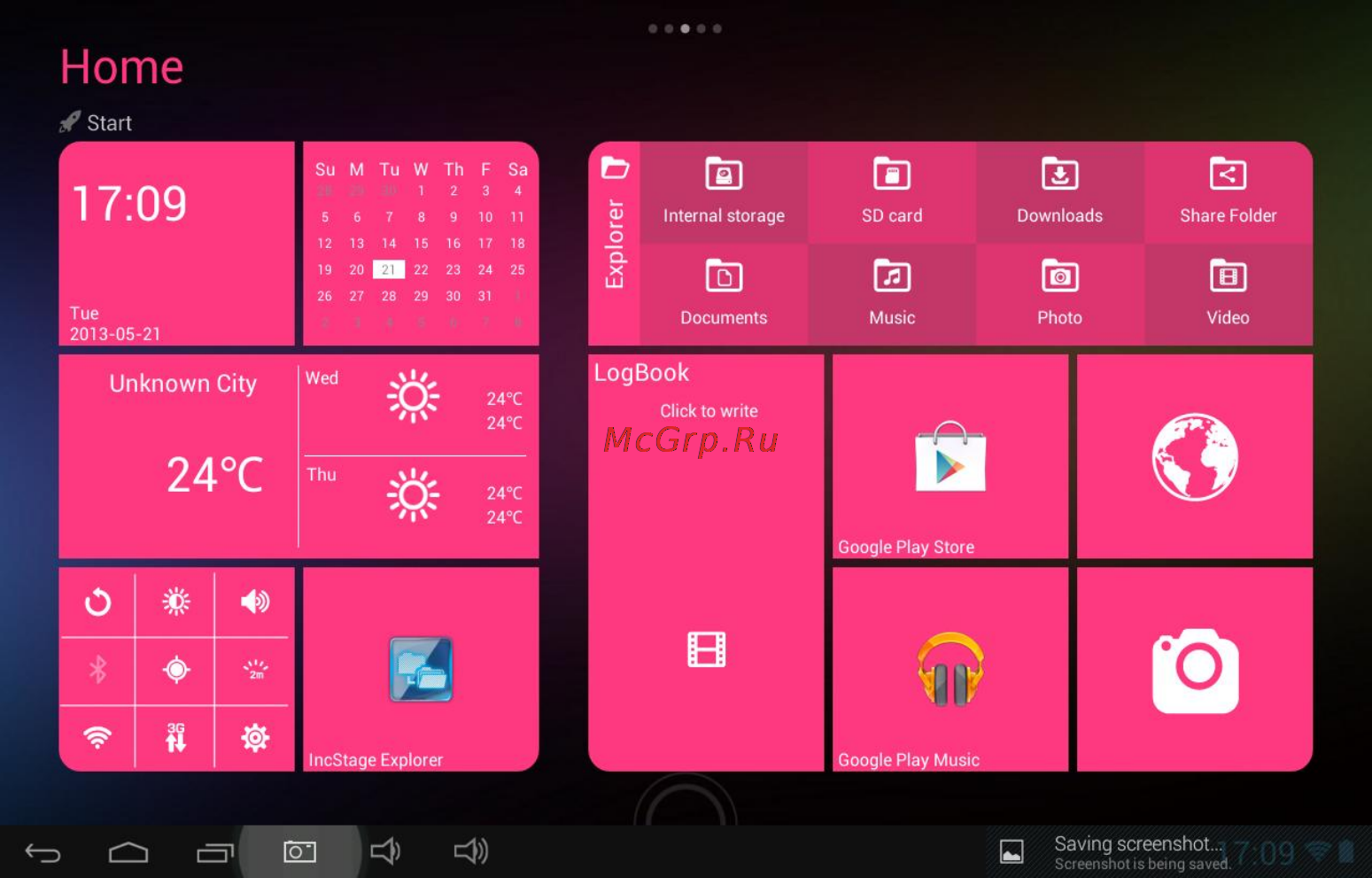Open the Downloads folder tile
Image resolution: width=1372 pixels, height=878 pixels.
click(1059, 192)
